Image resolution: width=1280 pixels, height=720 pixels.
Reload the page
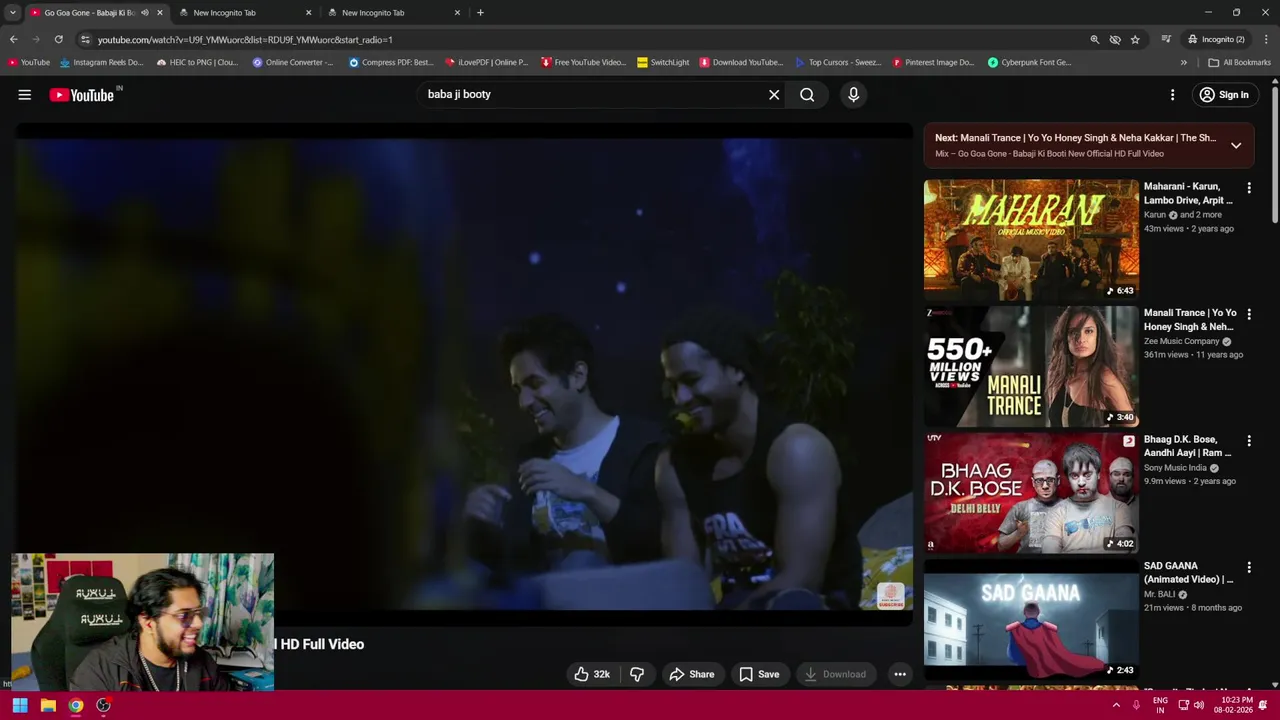click(x=59, y=40)
